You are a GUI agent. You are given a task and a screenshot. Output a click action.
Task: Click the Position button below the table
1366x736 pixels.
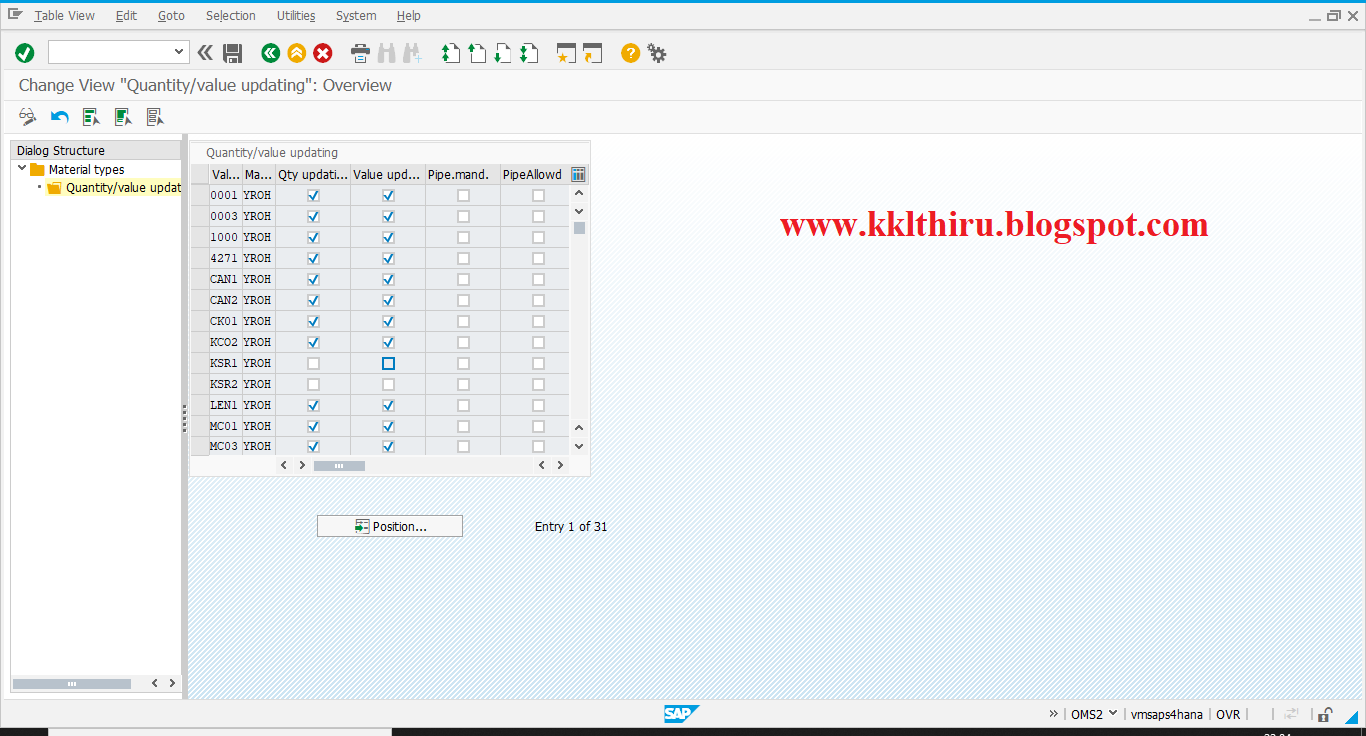(x=389, y=525)
